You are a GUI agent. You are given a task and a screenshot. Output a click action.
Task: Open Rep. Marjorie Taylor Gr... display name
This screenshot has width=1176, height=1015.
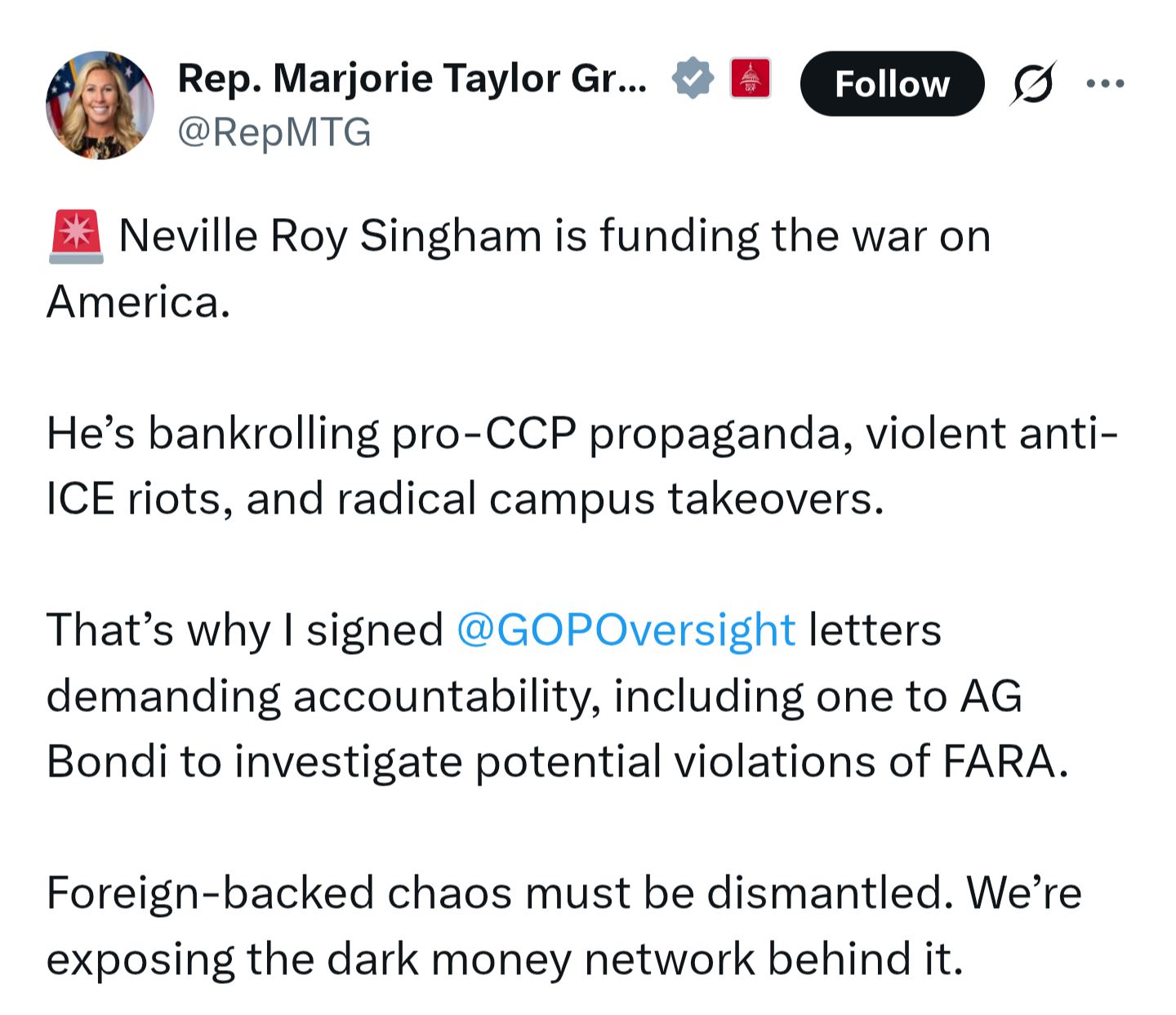[412, 79]
